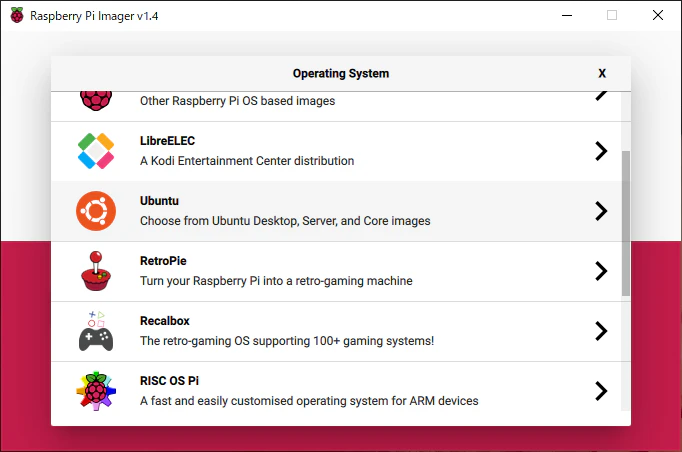
Task: Click the Recalbox gamepad icon
Action: (x=96, y=331)
